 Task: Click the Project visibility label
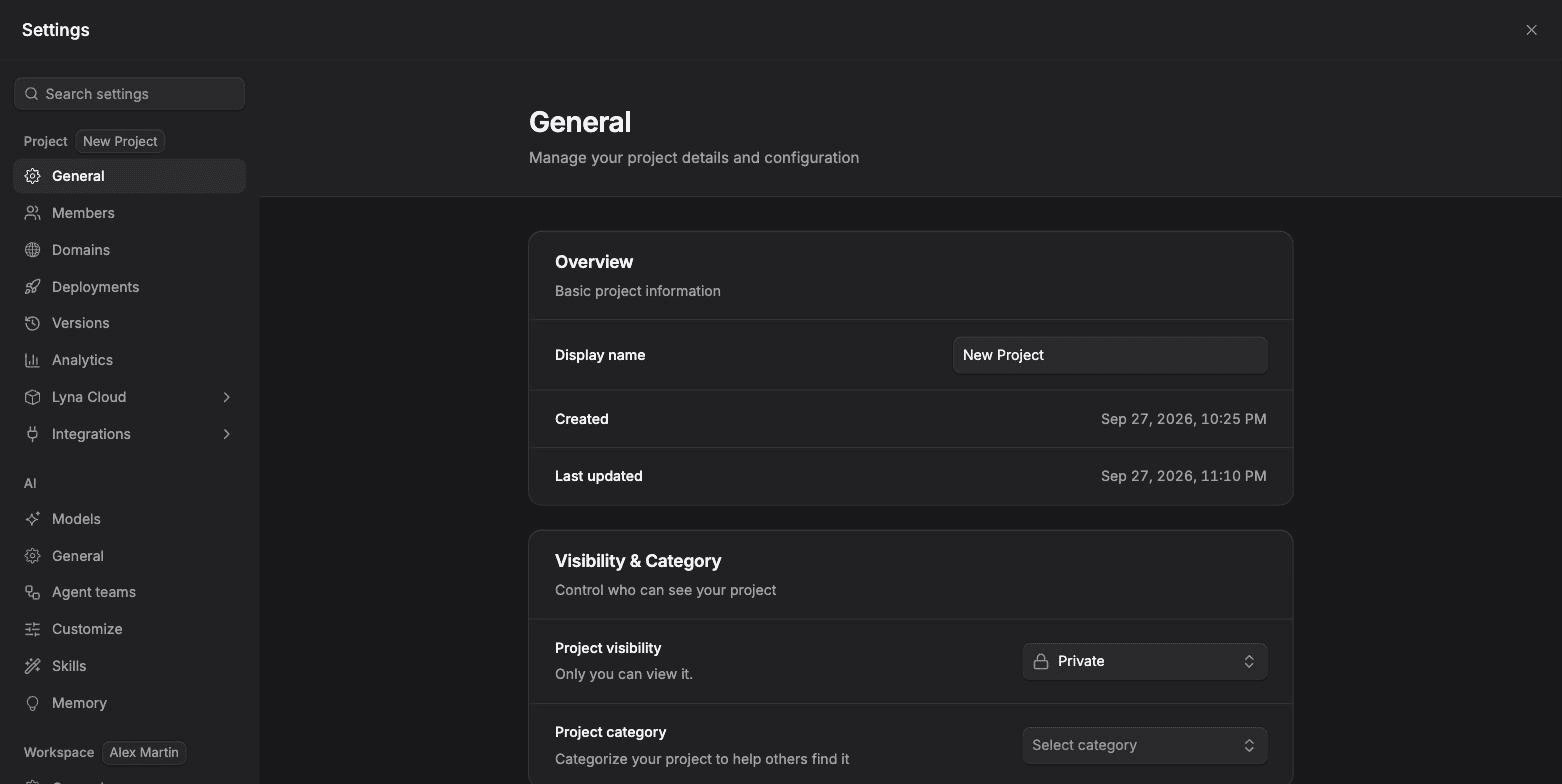(608, 648)
